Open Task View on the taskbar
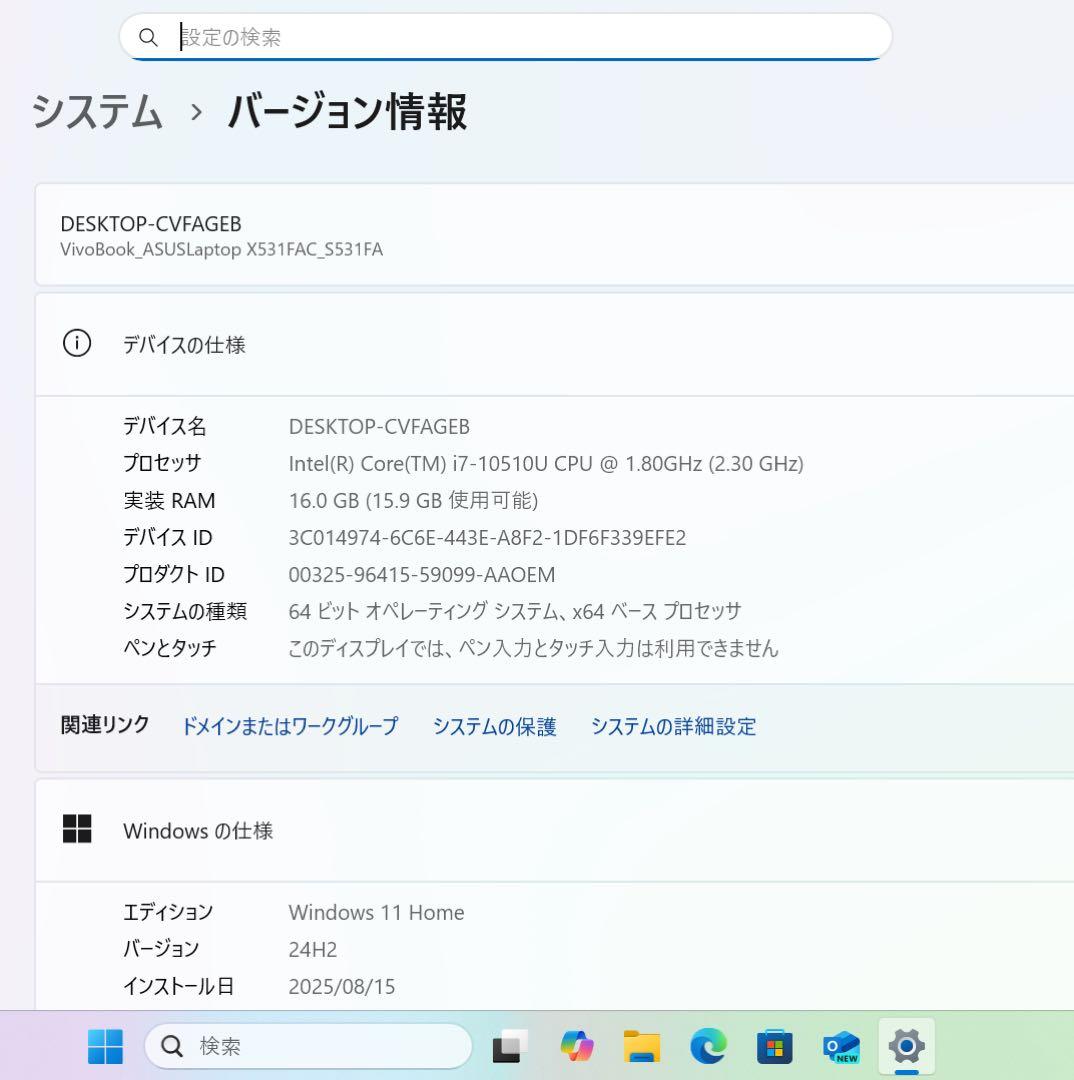The height and width of the screenshot is (1080, 1074). [x=510, y=1046]
